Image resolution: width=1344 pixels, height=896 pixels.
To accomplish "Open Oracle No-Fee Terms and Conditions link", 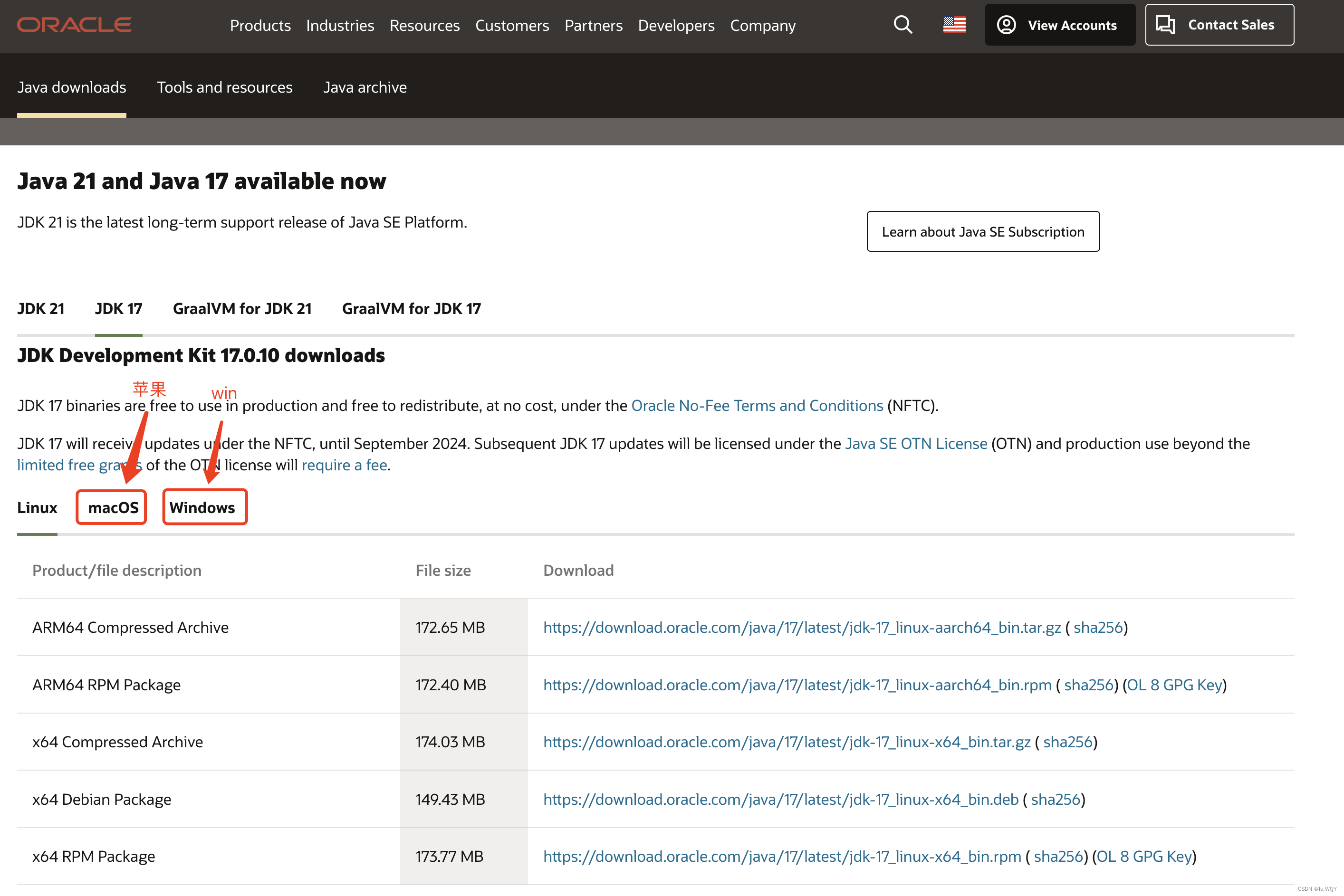I will click(757, 406).
